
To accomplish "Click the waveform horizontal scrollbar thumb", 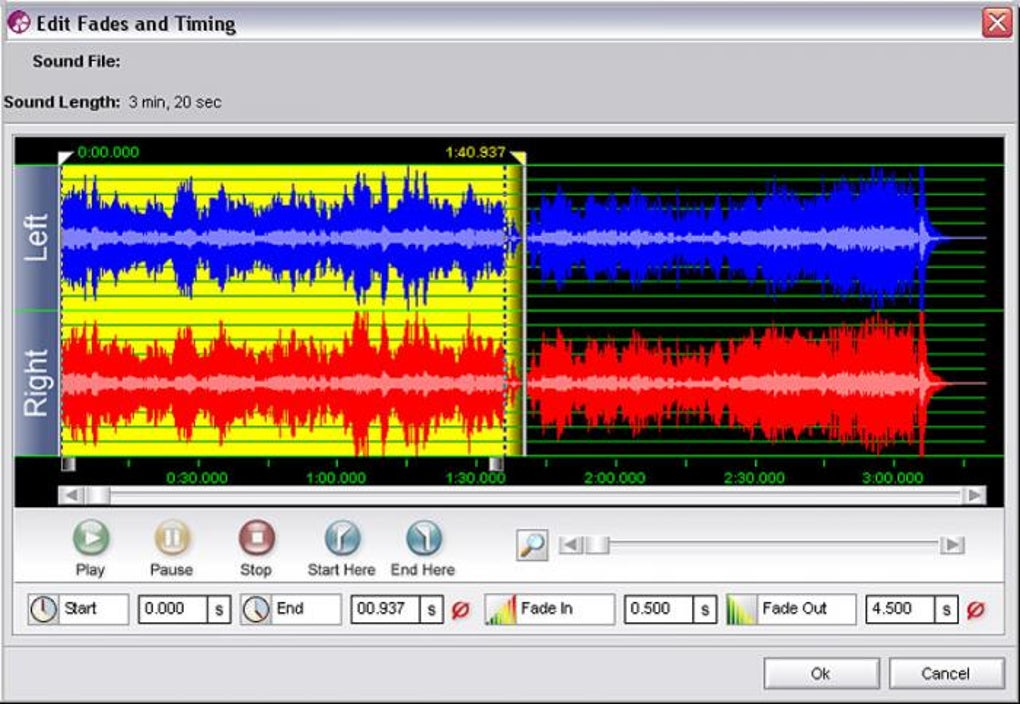I will pos(98,496).
